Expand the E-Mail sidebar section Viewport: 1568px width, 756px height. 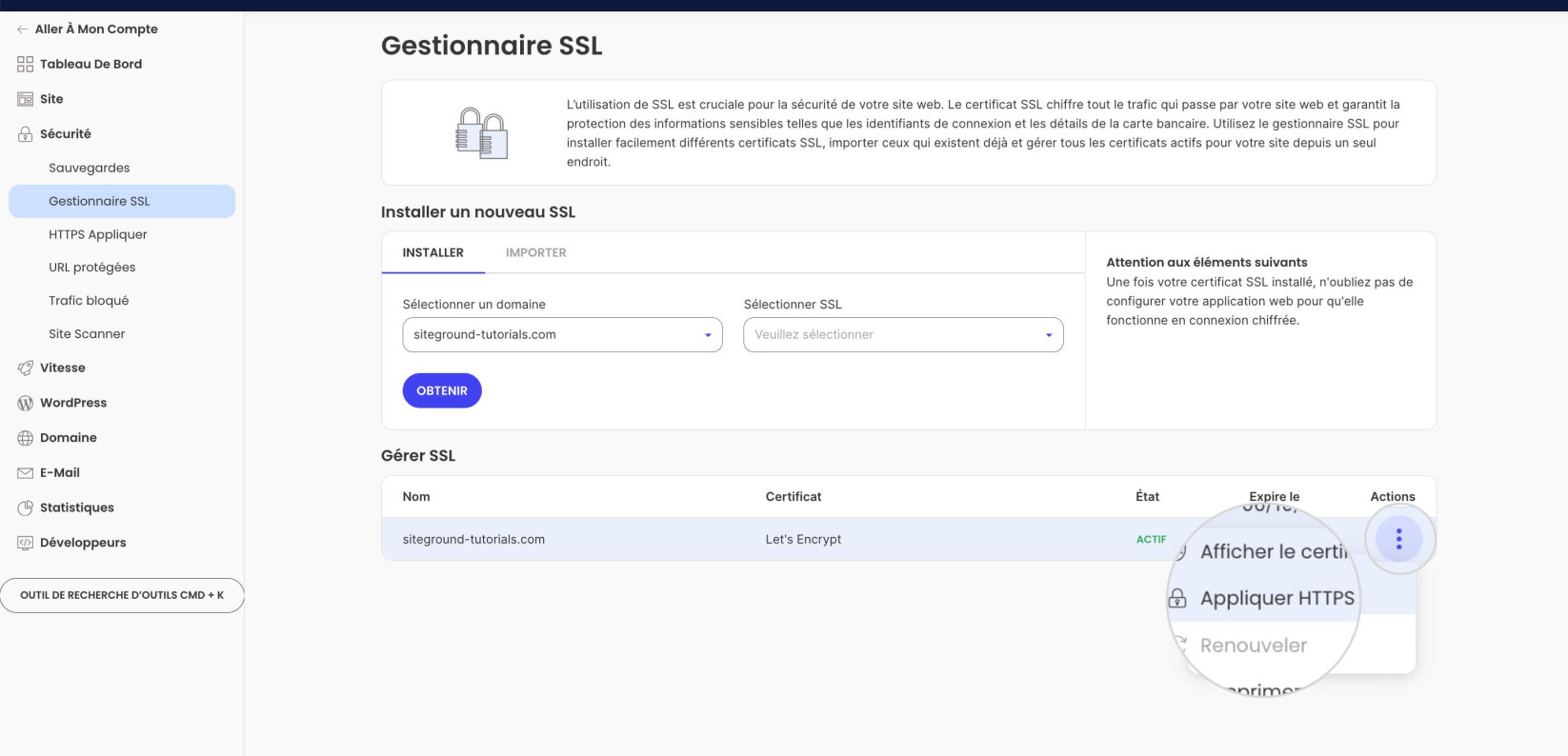point(60,473)
